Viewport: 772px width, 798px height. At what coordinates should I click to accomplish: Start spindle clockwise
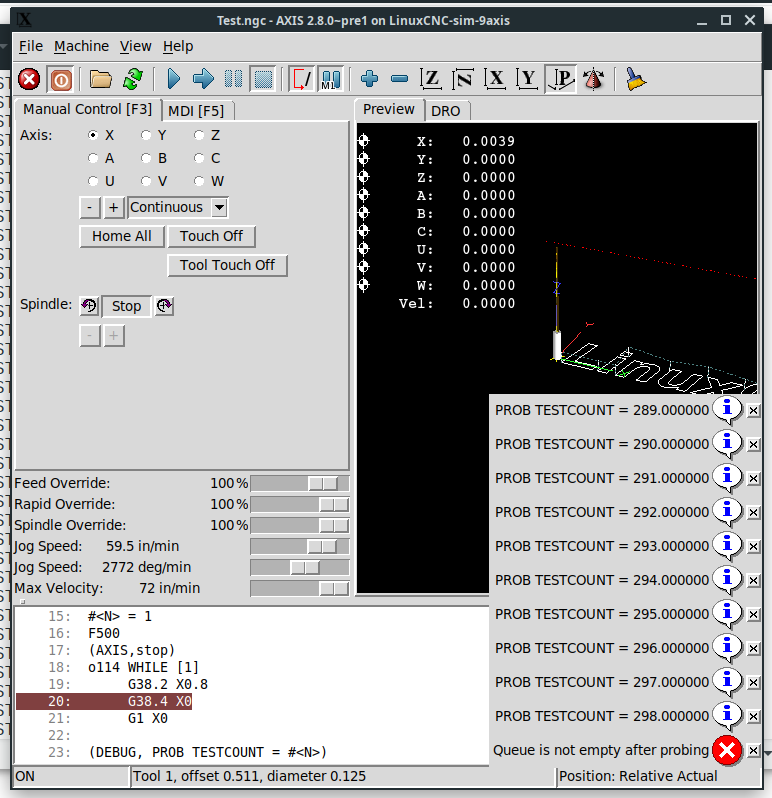(x=164, y=306)
